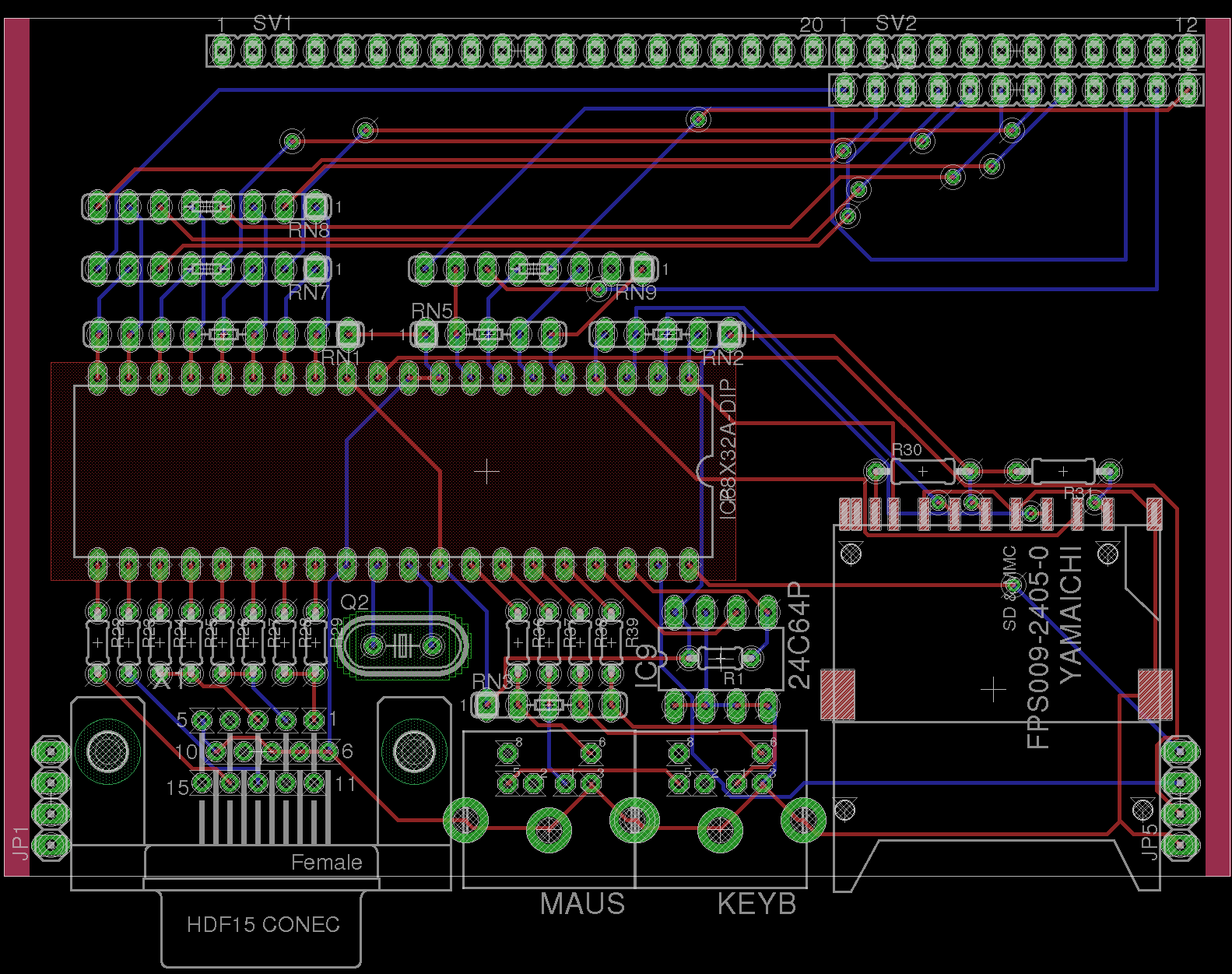Click the right mounting hole of the HDF15 connector

414,751
